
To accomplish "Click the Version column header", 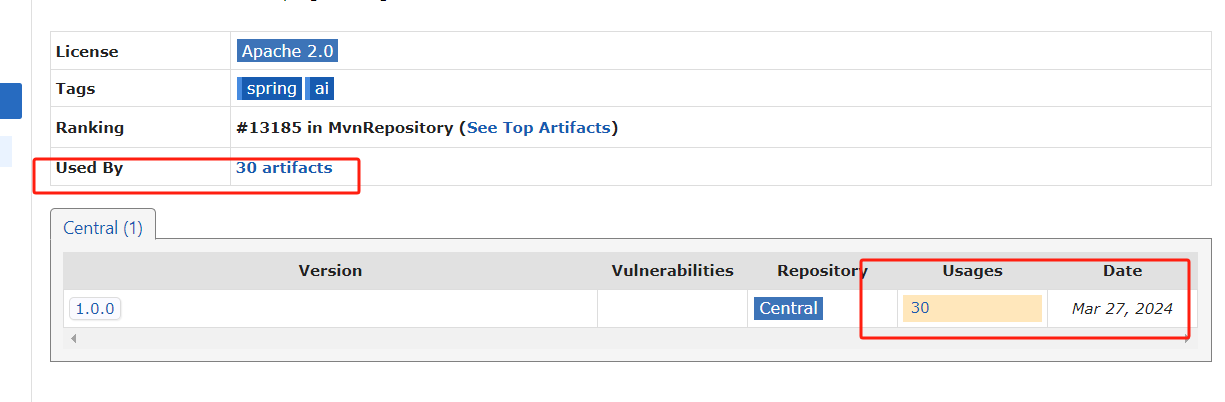I will 330,271.
